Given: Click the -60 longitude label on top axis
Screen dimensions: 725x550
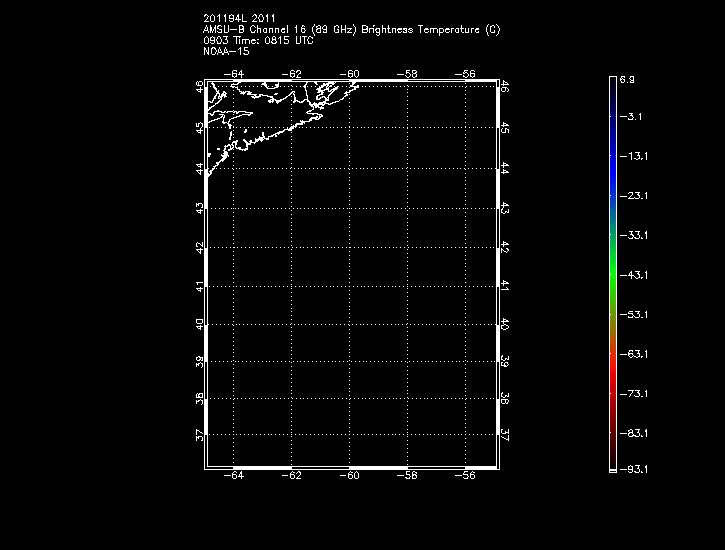Looking at the screenshot, I should click(x=350, y=74).
